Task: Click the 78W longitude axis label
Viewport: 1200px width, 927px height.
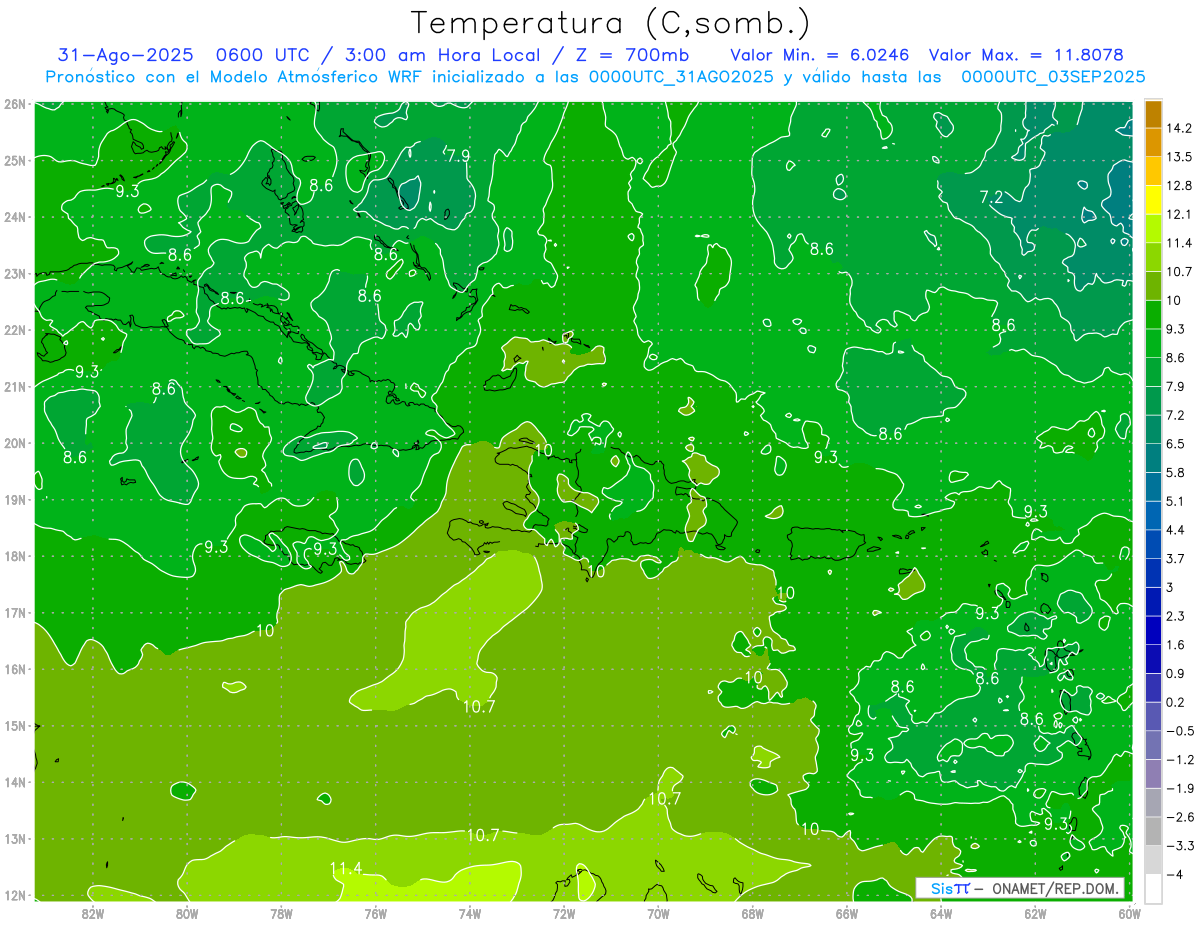Action: 281,914
